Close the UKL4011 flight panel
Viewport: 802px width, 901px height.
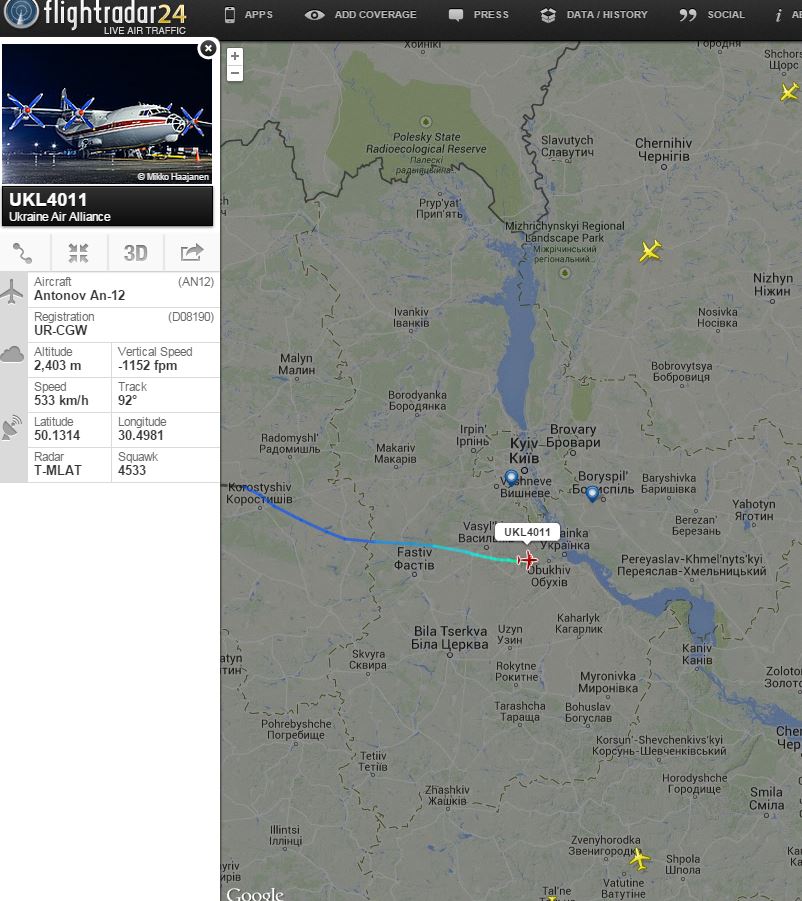pyautogui.click(x=208, y=48)
